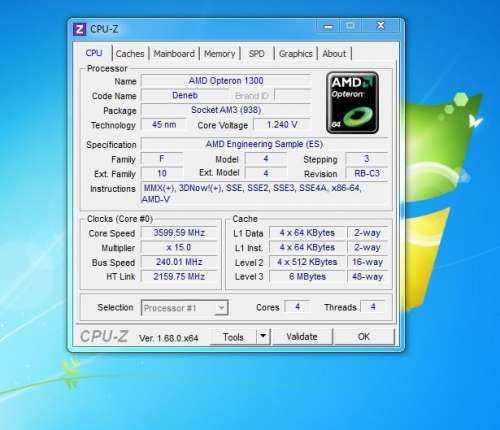Open the Mainboard tab
This screenshot has width=500, height=430.
tap(174, 54)
